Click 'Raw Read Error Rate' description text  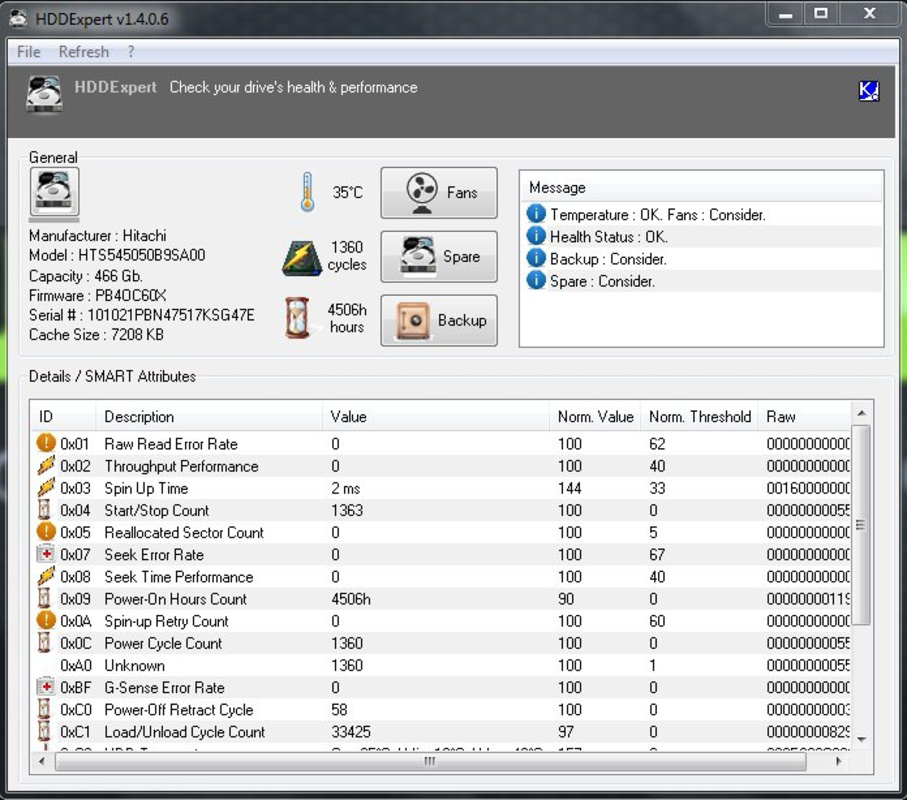click(x=171, y=444)
